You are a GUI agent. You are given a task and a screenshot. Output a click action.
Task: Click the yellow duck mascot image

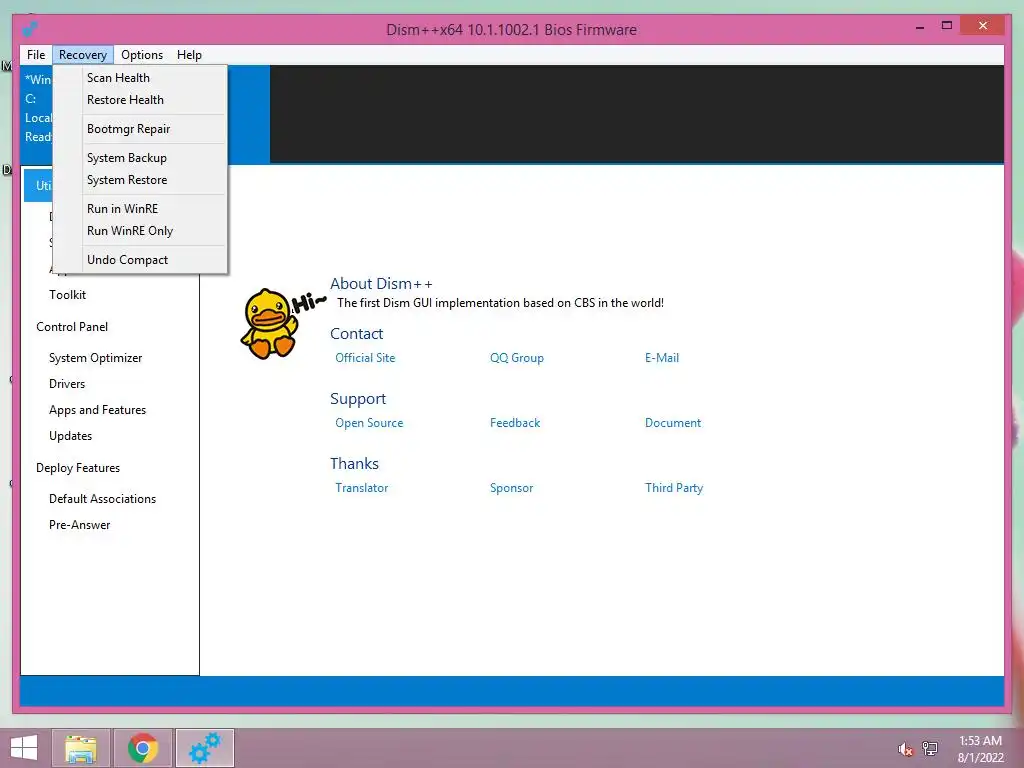click(x=269, y=324)
